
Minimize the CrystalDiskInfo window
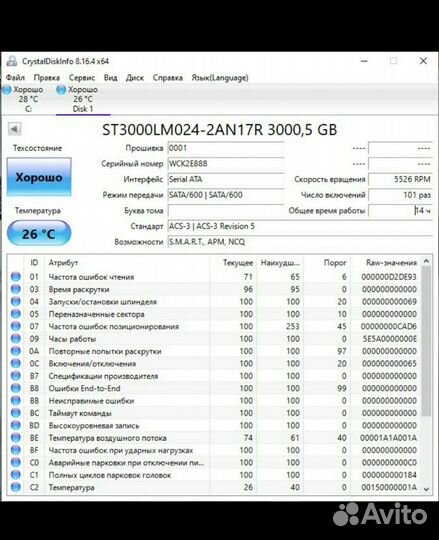click(x=364, y=61)
